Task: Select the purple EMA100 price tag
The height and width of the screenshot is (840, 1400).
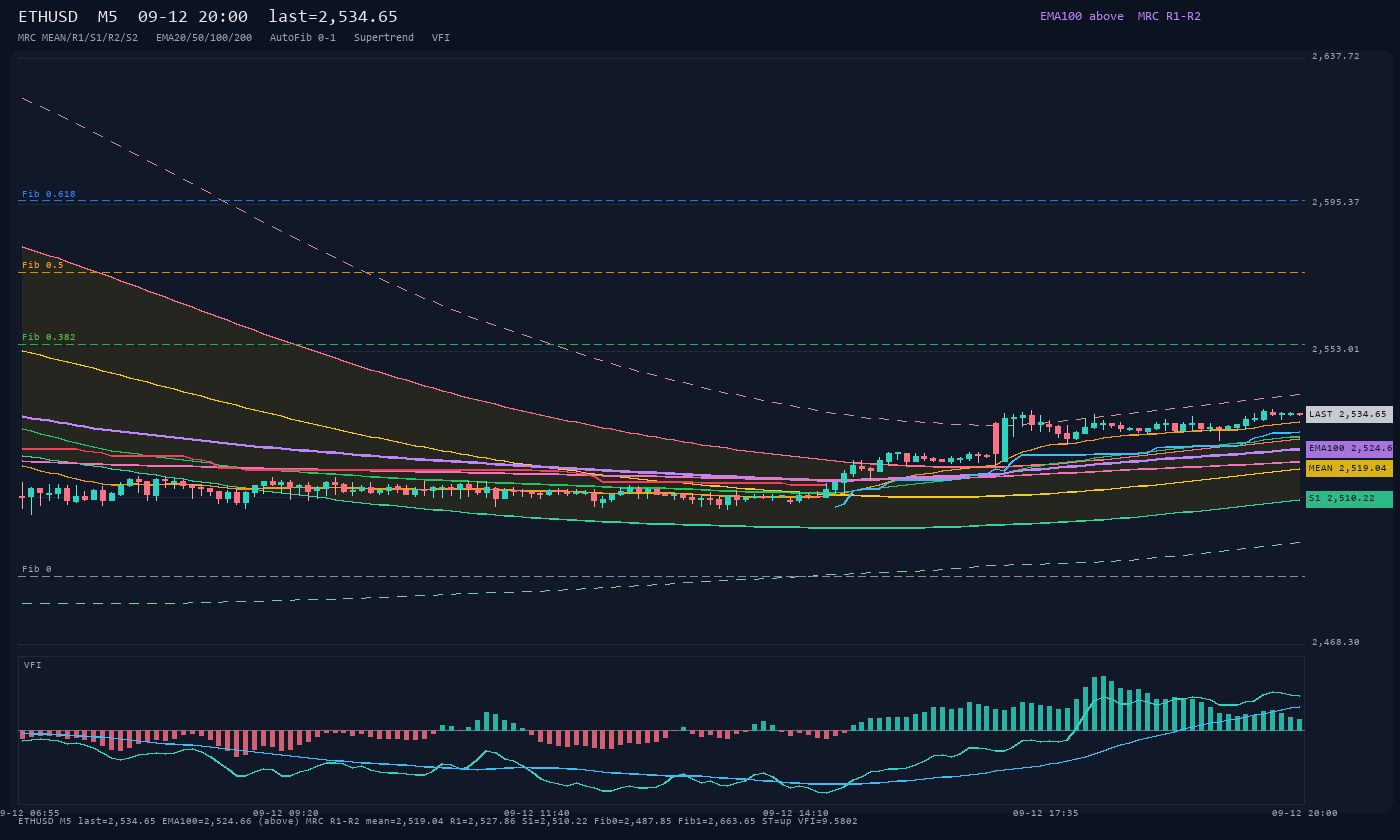Action: [x=1349, y=449]
